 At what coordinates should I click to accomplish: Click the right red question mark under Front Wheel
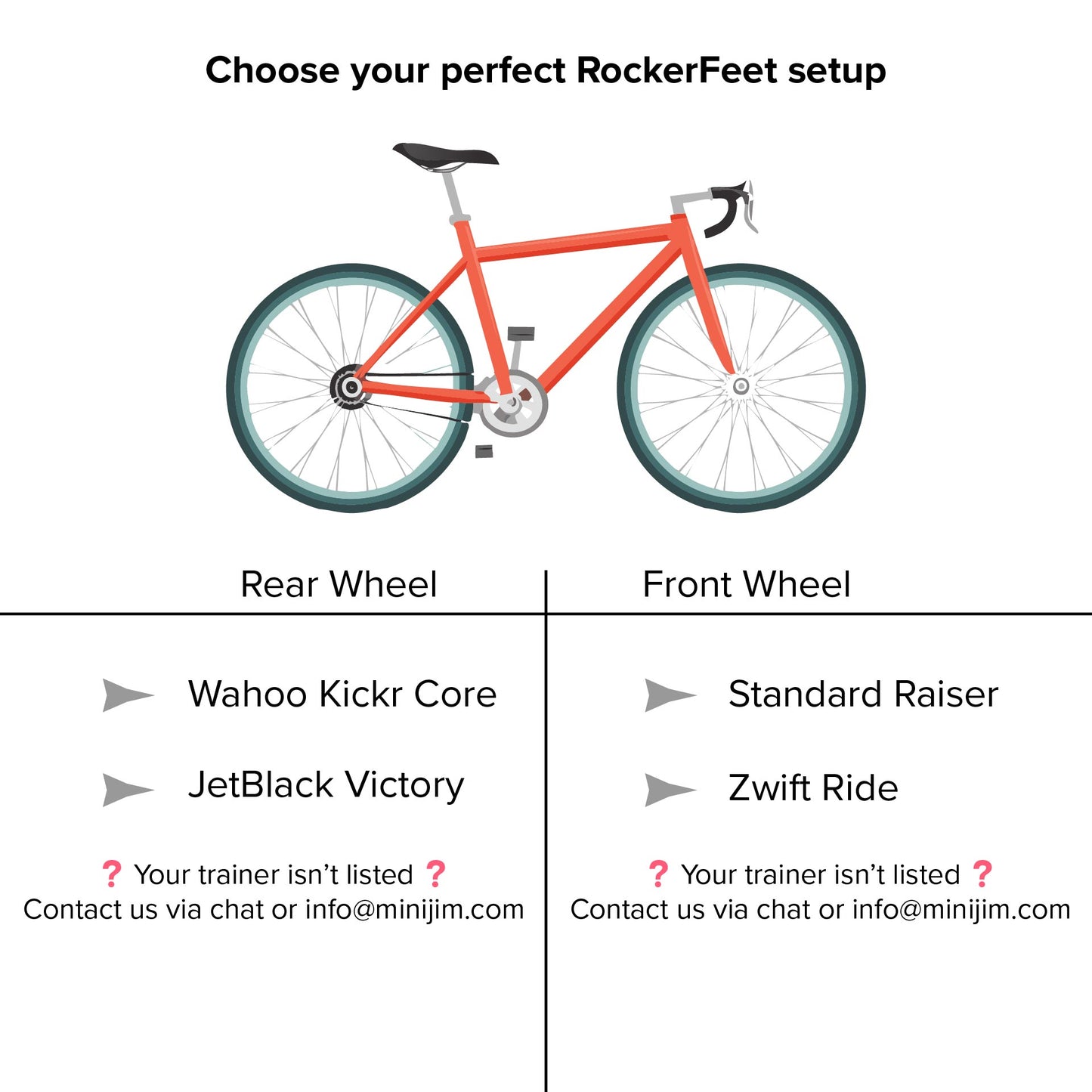coord(982,874)
